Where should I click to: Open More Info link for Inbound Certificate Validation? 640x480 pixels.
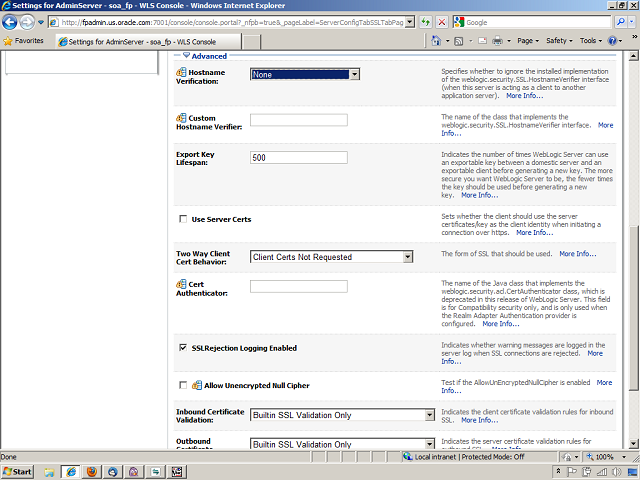point(480,420)
